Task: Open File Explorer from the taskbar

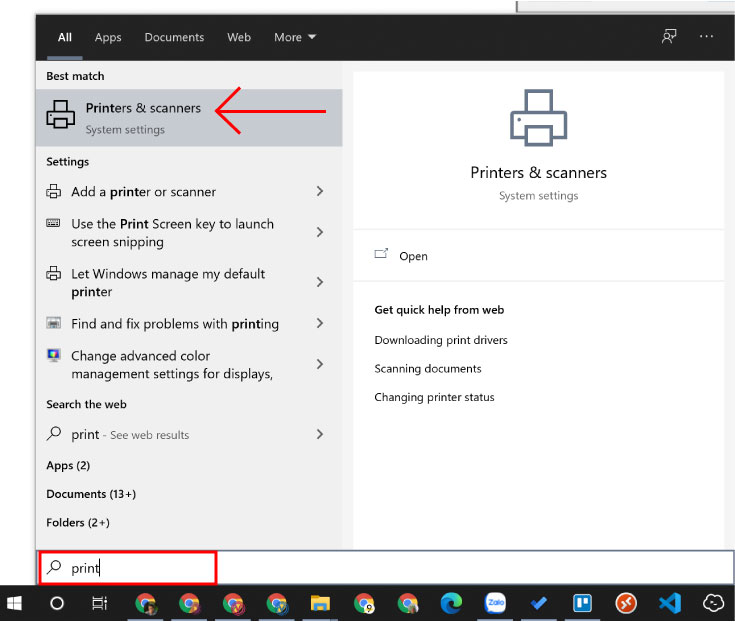Action: tap(320, 603)
